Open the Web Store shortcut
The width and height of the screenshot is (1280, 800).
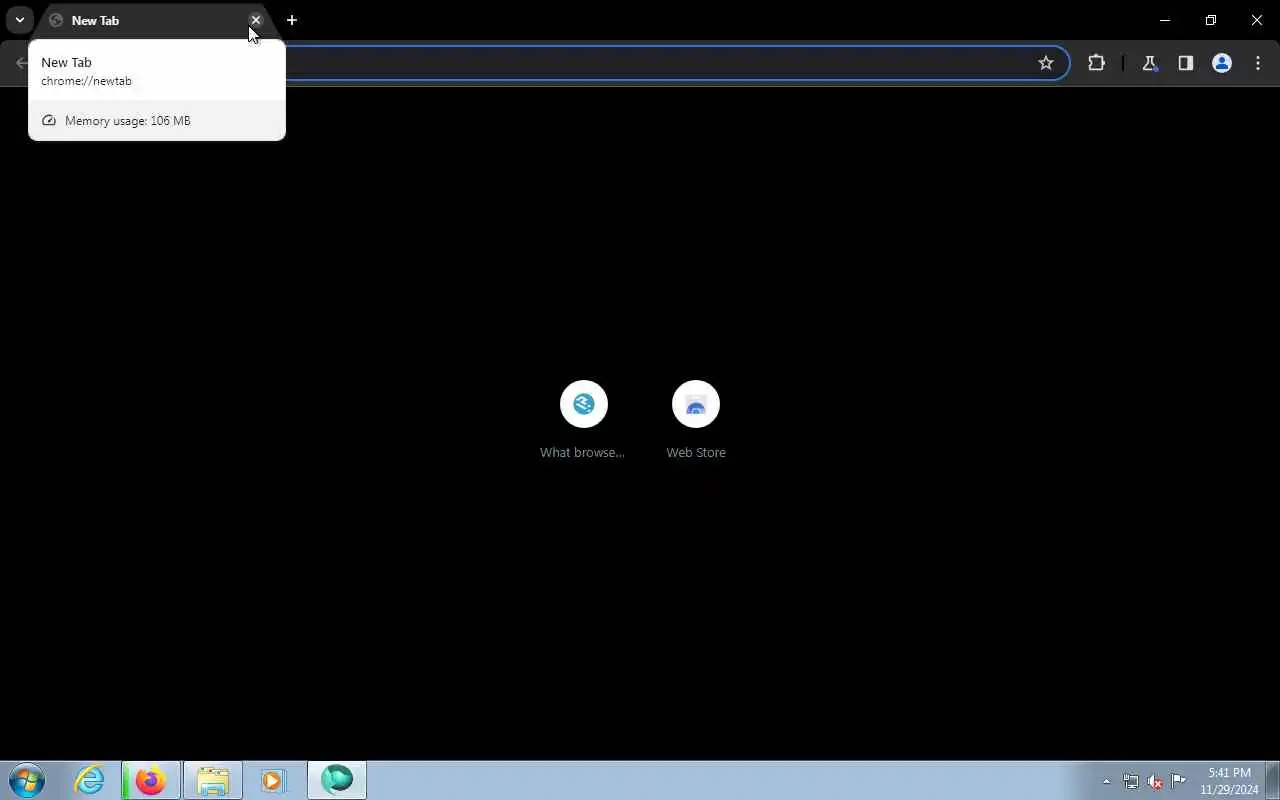(696, 420)
